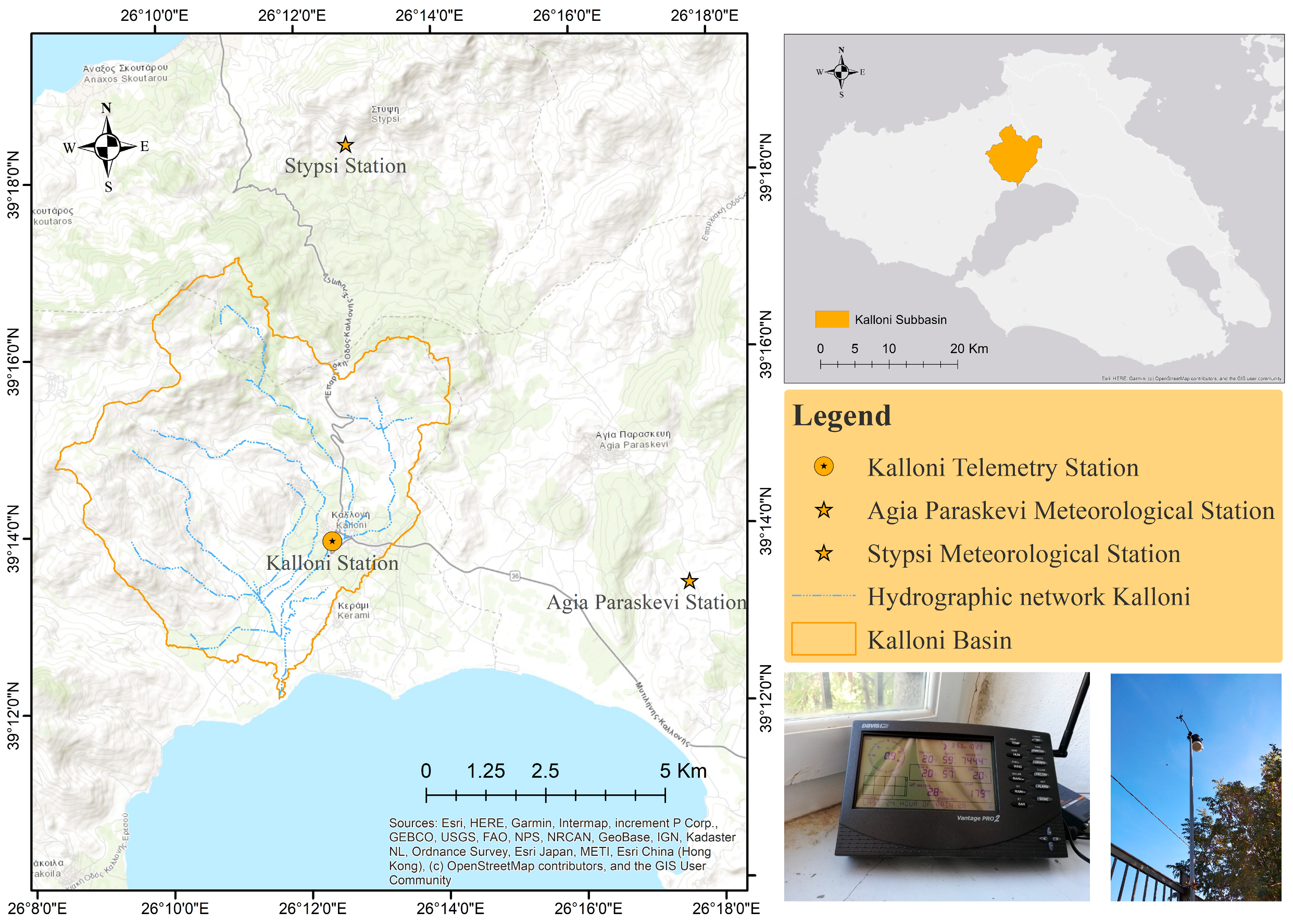
Task: Click the inset map compass rose
Action: coord(842,72)
